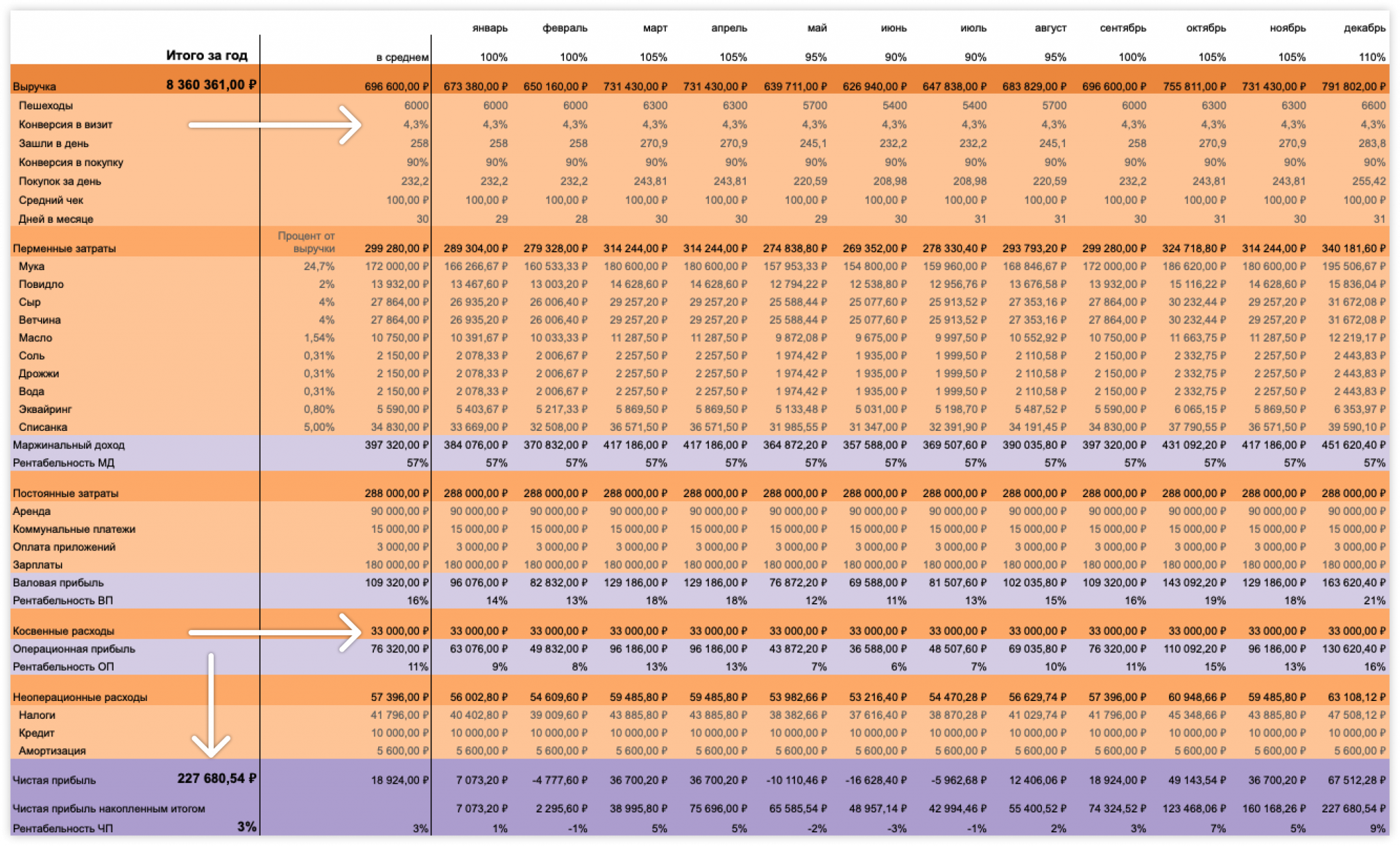Click average Косвенные расходы value 33 000,00 ₽

point(399,631)
